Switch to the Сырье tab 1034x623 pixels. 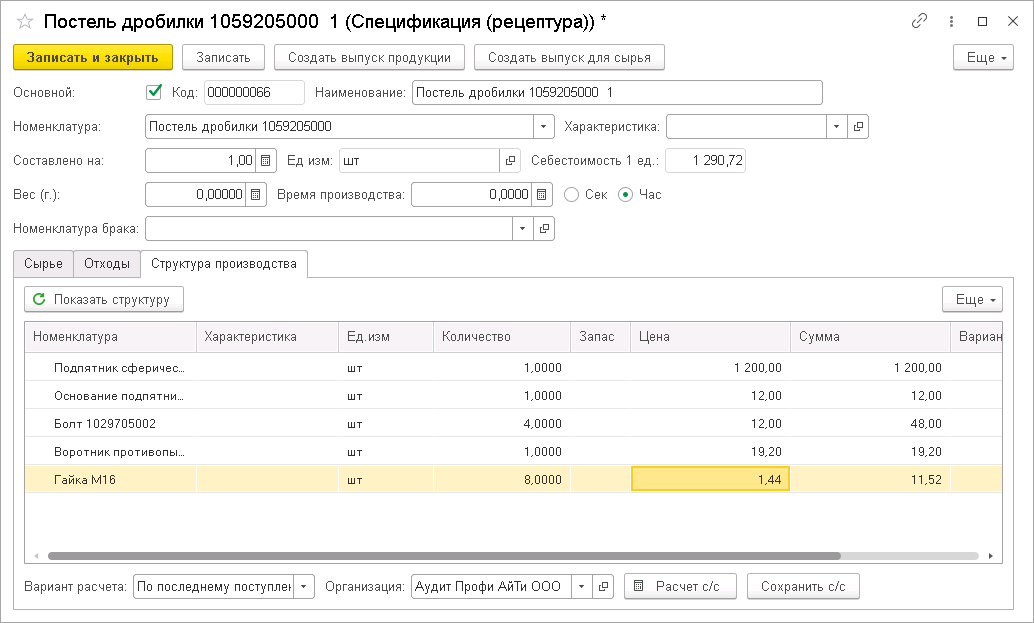[43, 264]
